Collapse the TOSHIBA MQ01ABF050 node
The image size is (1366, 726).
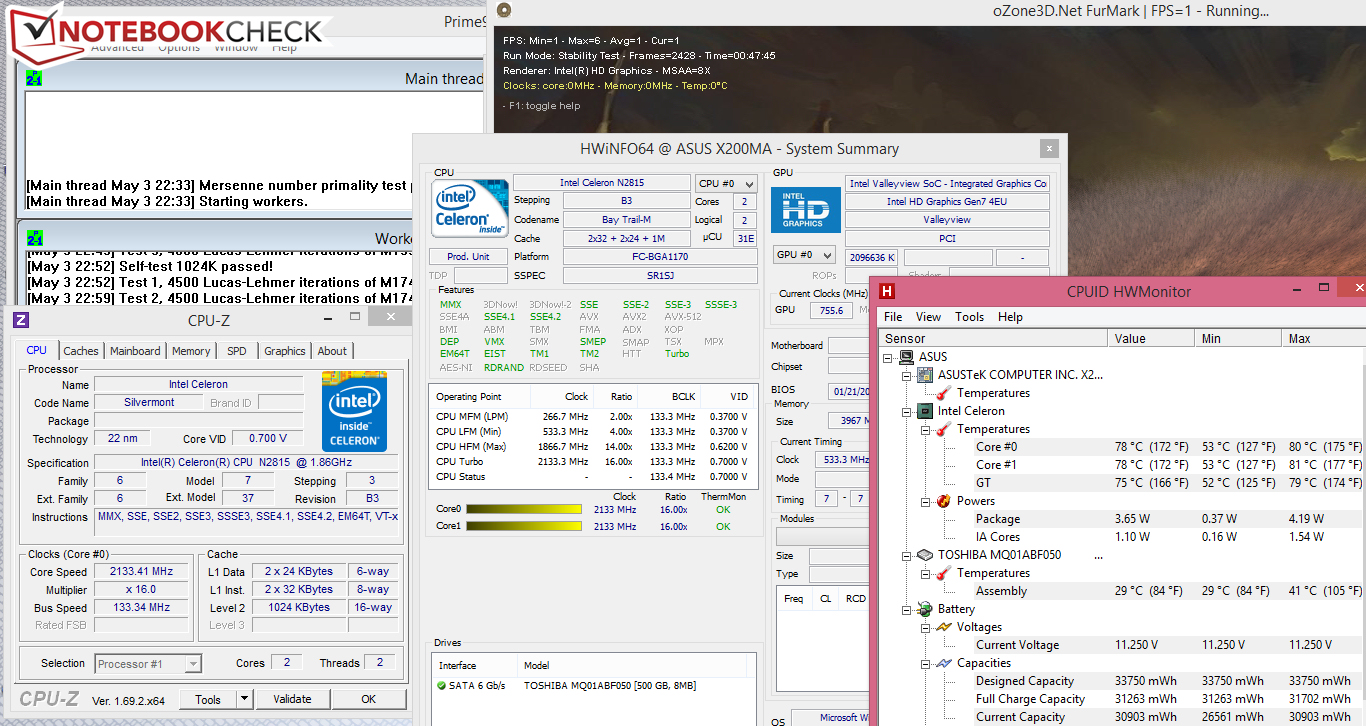click(x=908, y=555)
